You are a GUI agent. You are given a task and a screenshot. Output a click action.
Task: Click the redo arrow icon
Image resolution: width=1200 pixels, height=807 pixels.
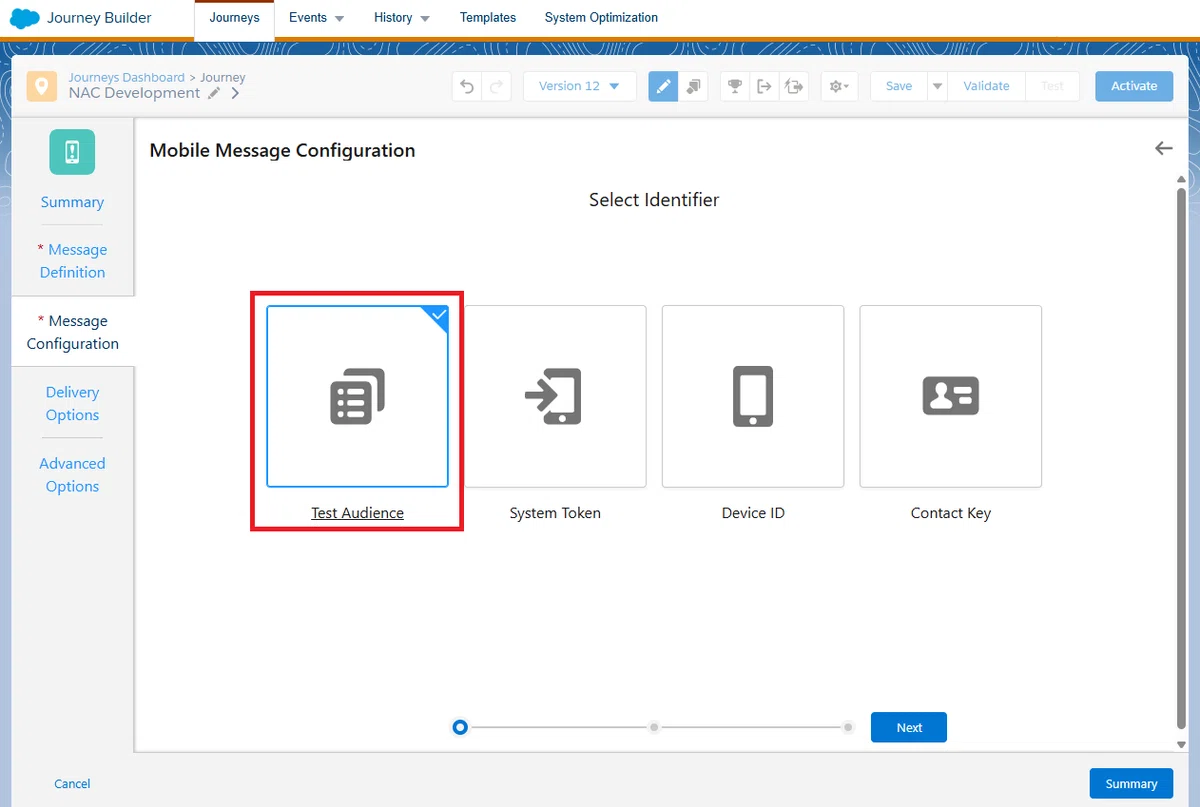pos(497,86)
